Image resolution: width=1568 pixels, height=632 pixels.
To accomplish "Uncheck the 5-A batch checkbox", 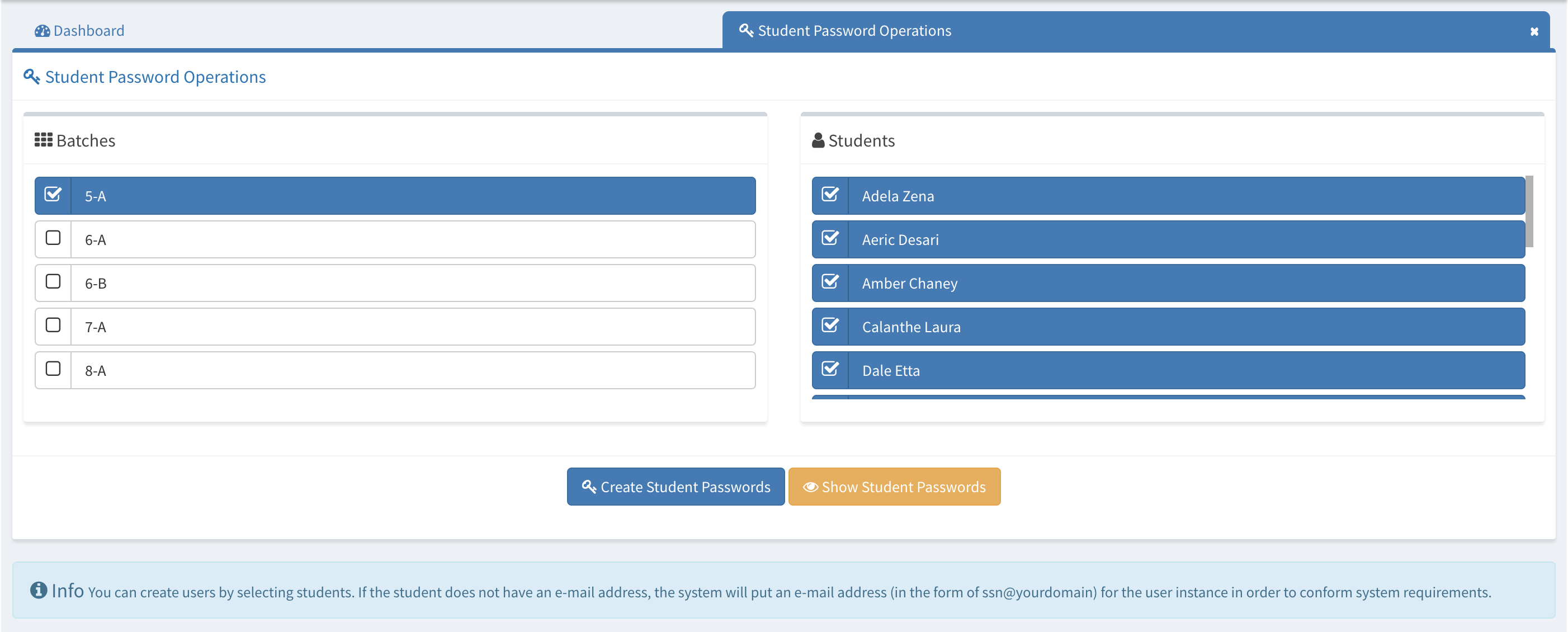I will click(53, 195).
